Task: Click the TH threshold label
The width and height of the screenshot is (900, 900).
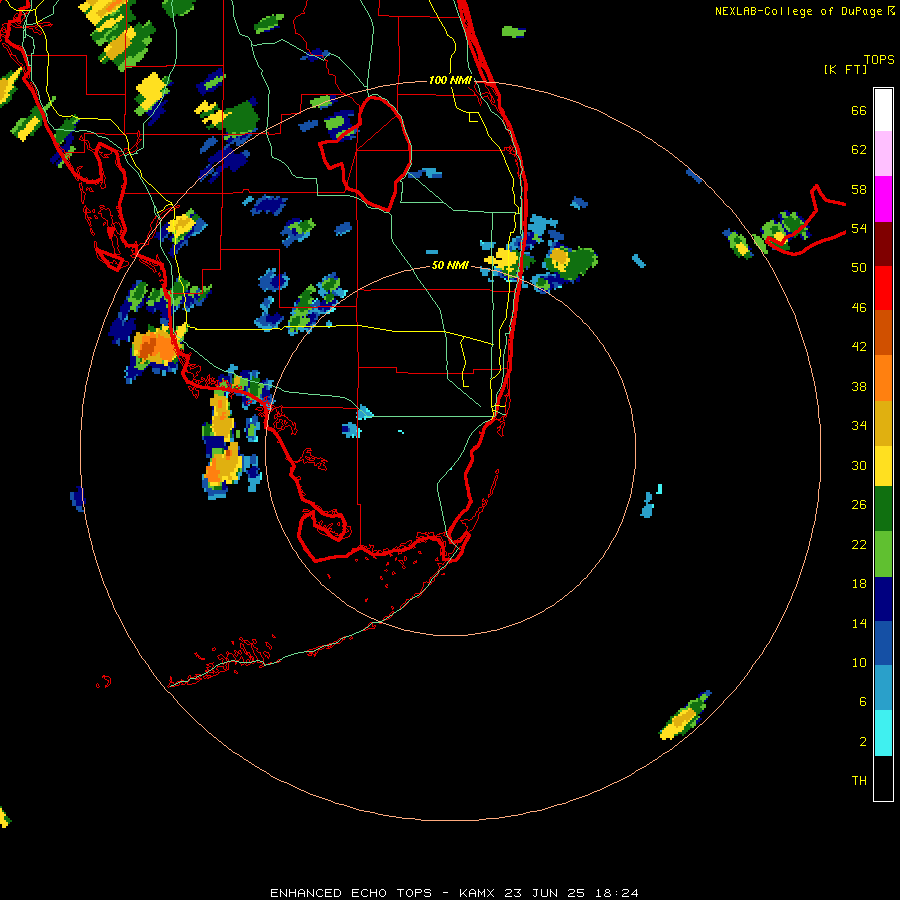Action: [859, 781]
